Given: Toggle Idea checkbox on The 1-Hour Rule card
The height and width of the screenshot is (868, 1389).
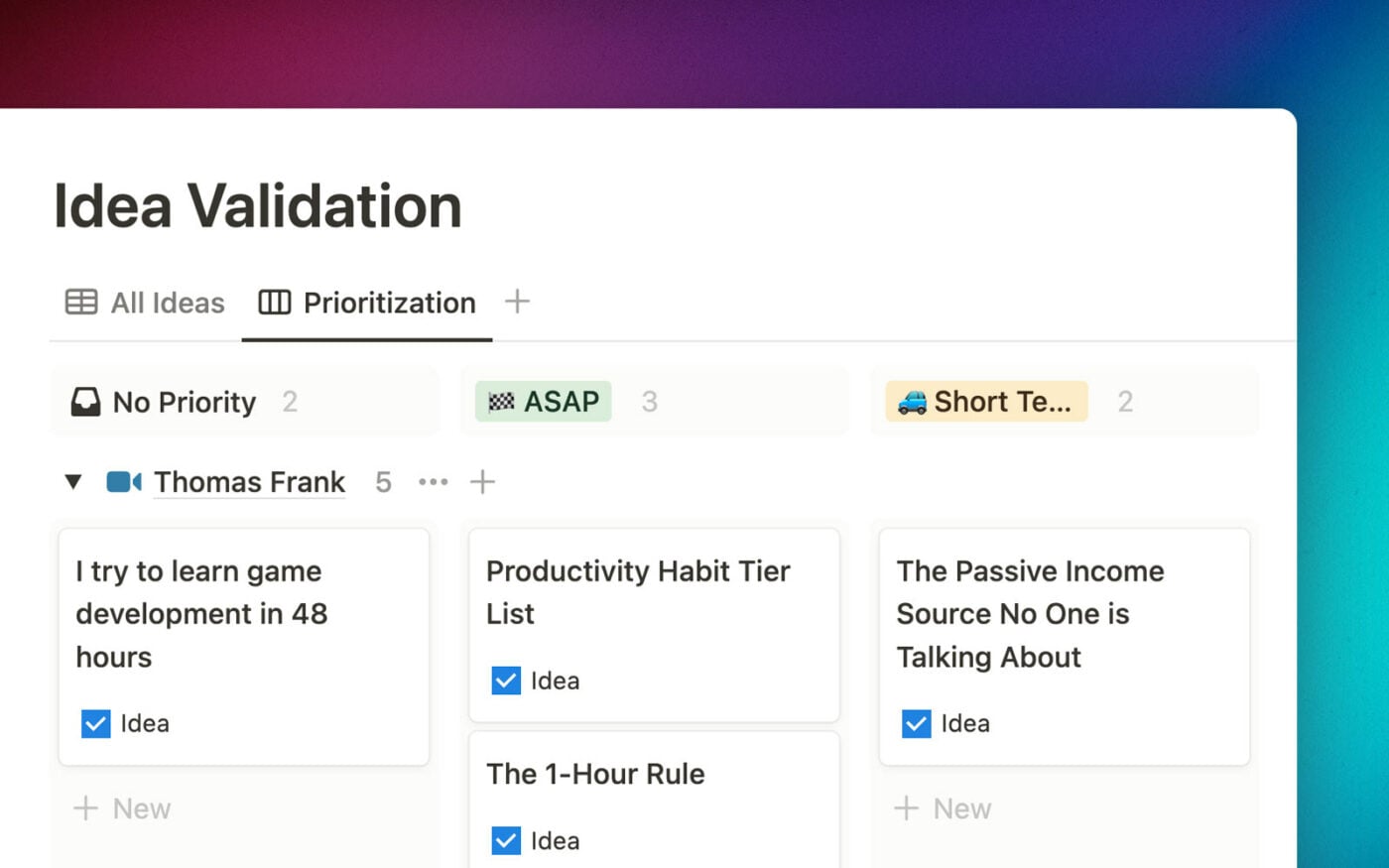Looking at the screenshot, I should [x=506, y=840].
